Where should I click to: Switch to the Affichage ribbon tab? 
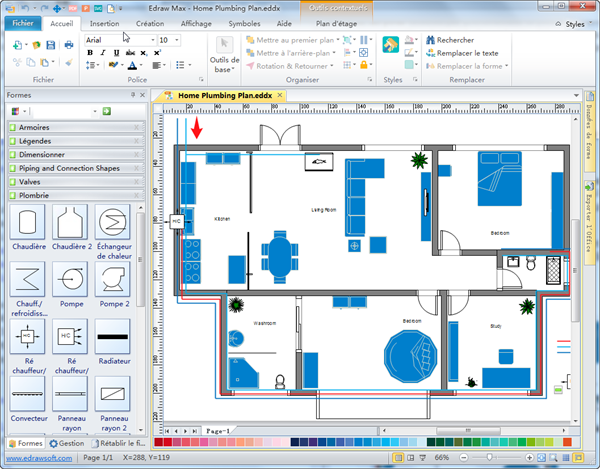point(196,24)
